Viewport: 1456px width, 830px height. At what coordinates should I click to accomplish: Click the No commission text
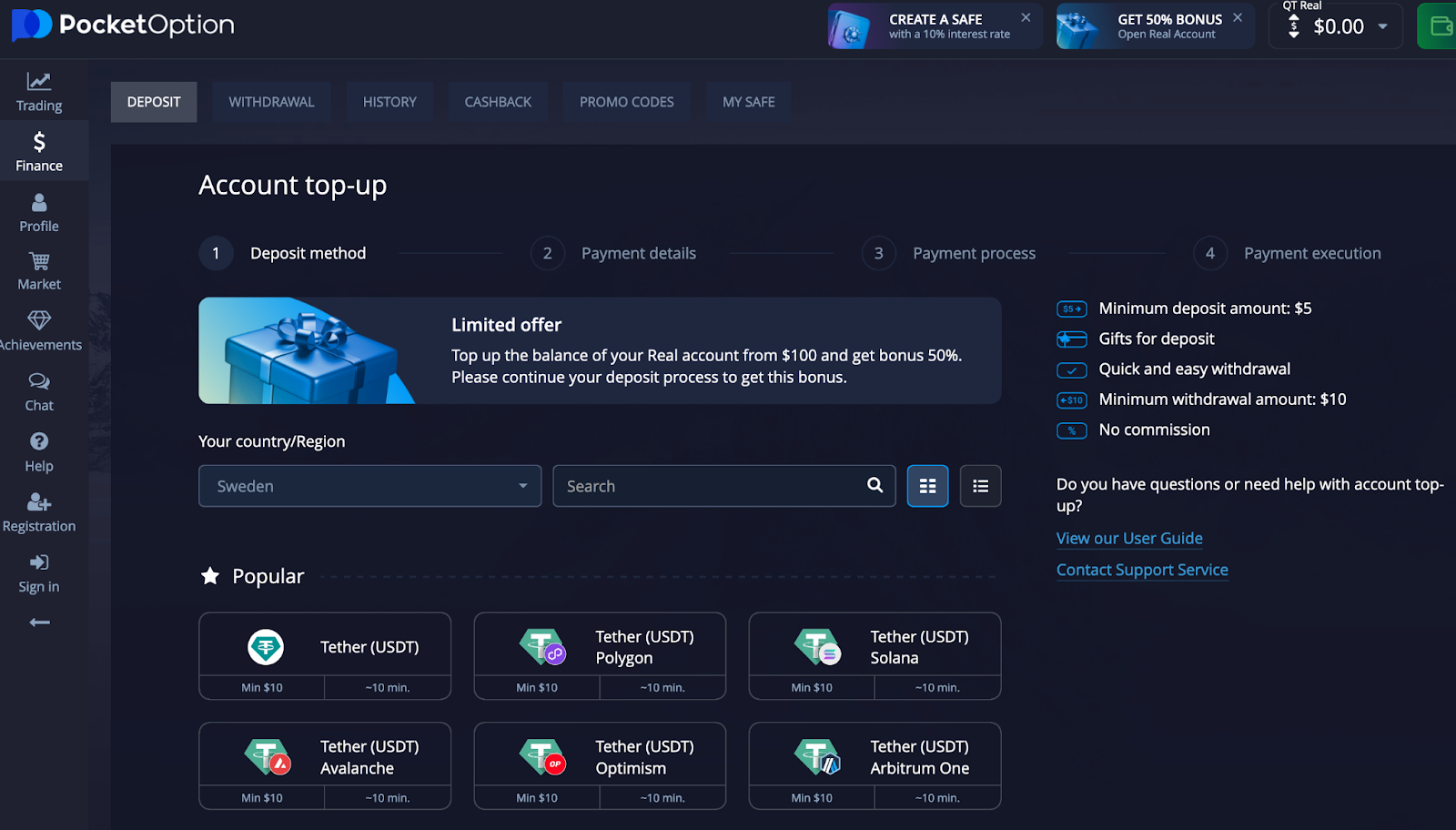[x=1154, y=430]
